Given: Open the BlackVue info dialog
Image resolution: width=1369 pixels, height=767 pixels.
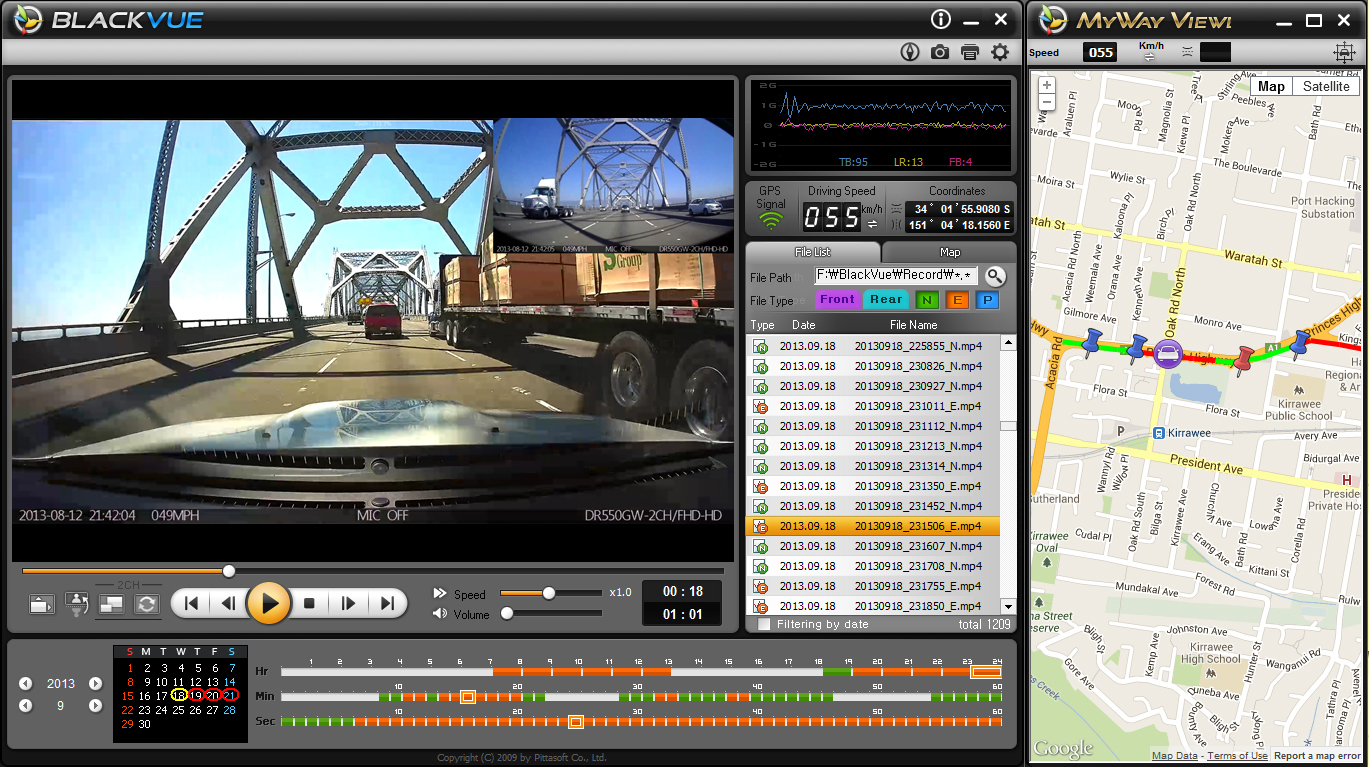Looking at the screenshot, I should 940,19.
